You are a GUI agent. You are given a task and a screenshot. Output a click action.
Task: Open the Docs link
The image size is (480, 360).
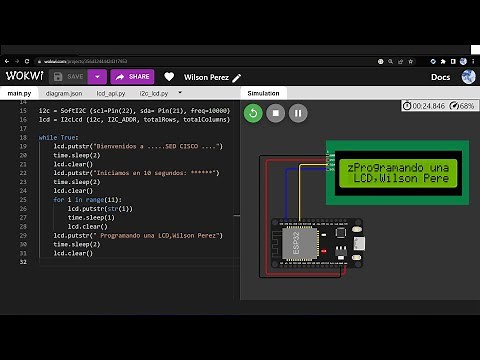coord(440,77)
